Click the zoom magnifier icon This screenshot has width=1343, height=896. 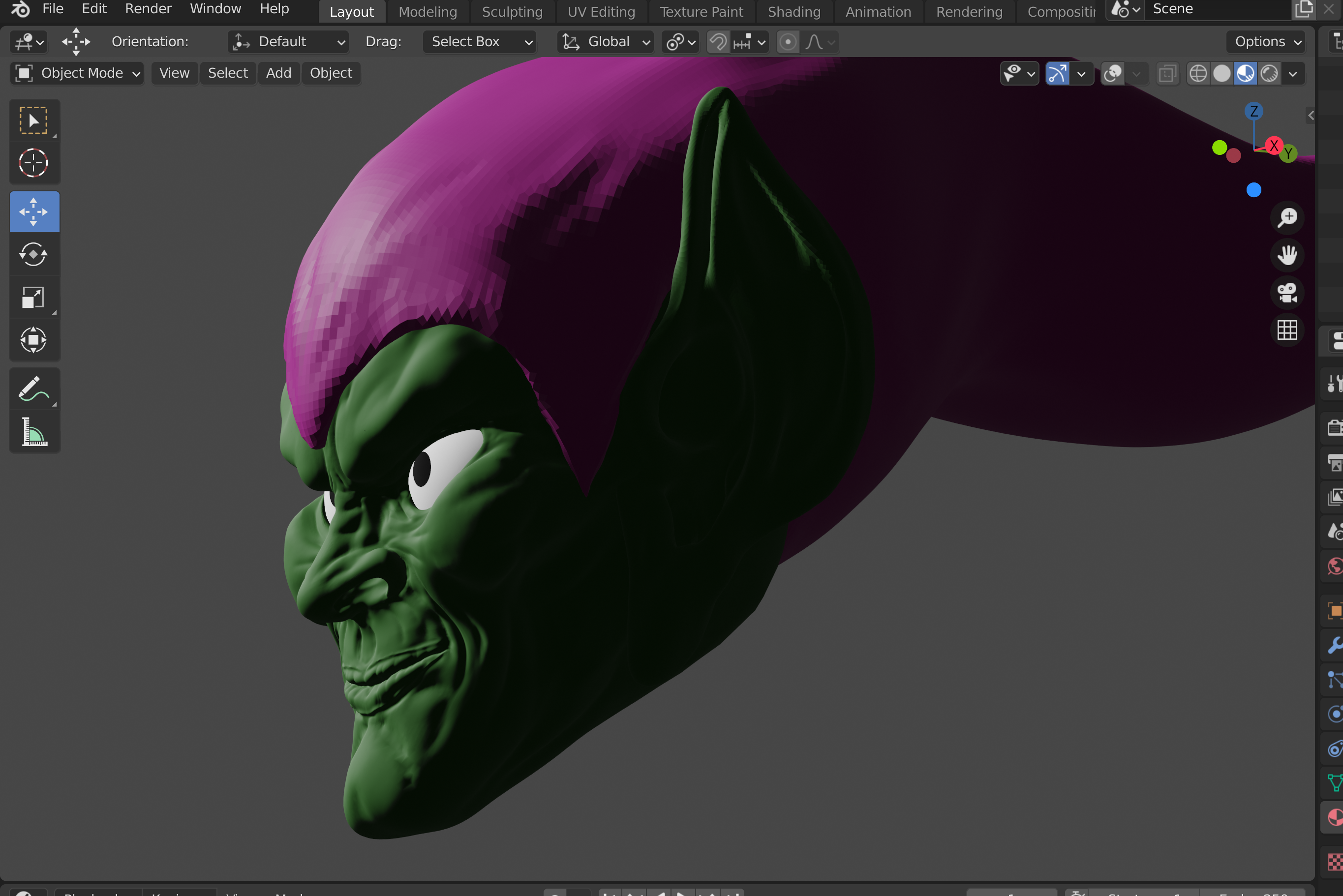[x=1287, y=217]
